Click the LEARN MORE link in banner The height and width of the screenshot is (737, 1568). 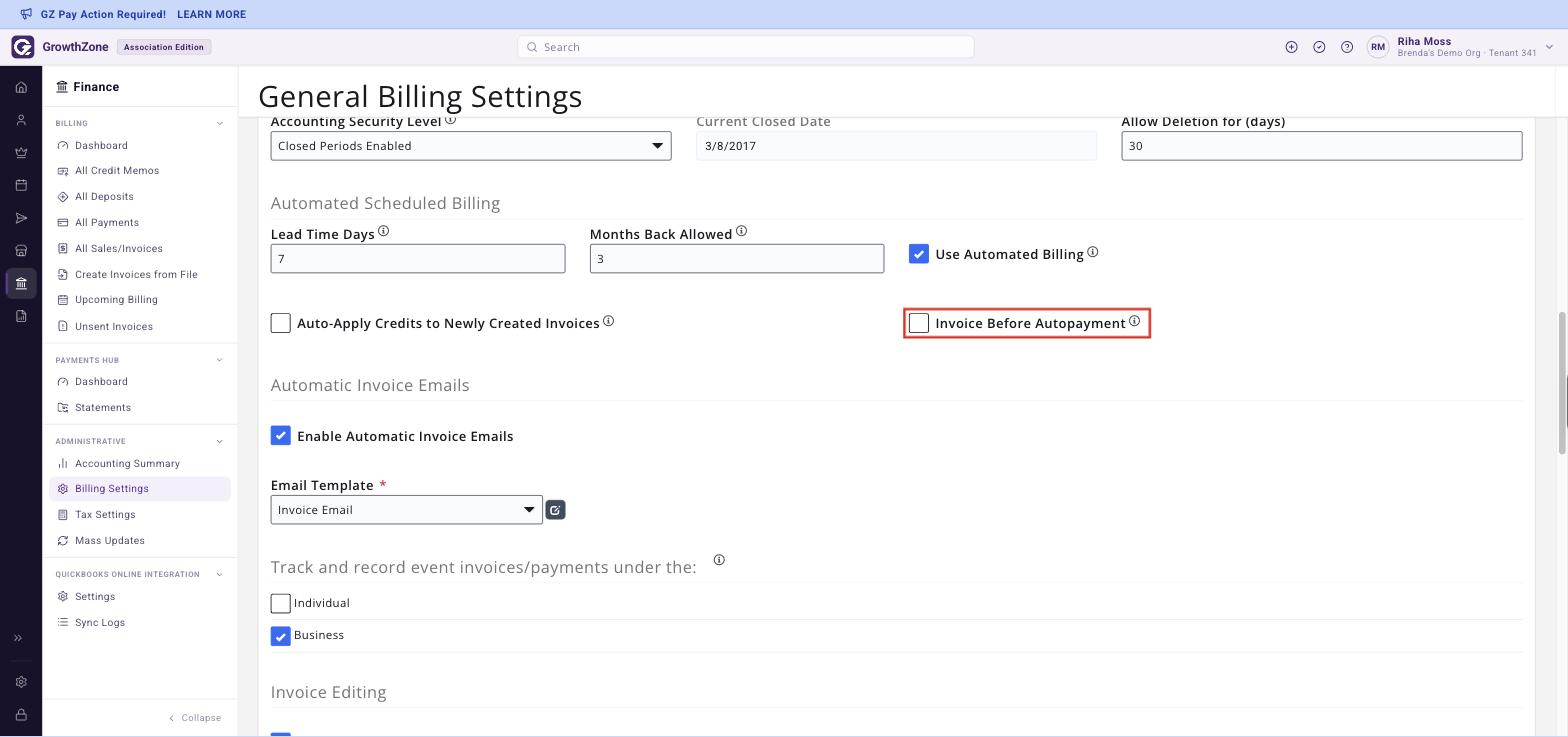coord(211,15)
